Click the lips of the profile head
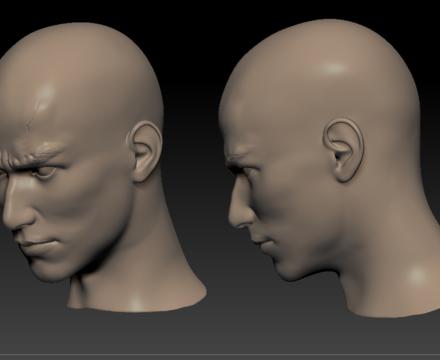 263,243
